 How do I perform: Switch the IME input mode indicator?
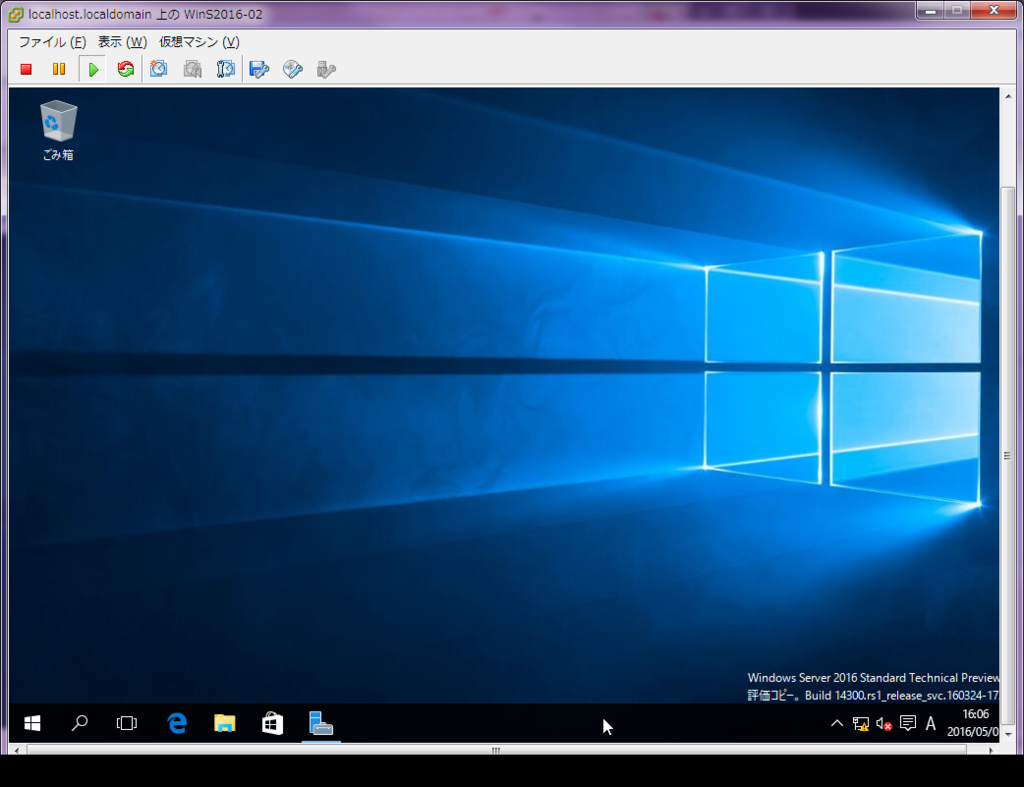tap(931, 723)
